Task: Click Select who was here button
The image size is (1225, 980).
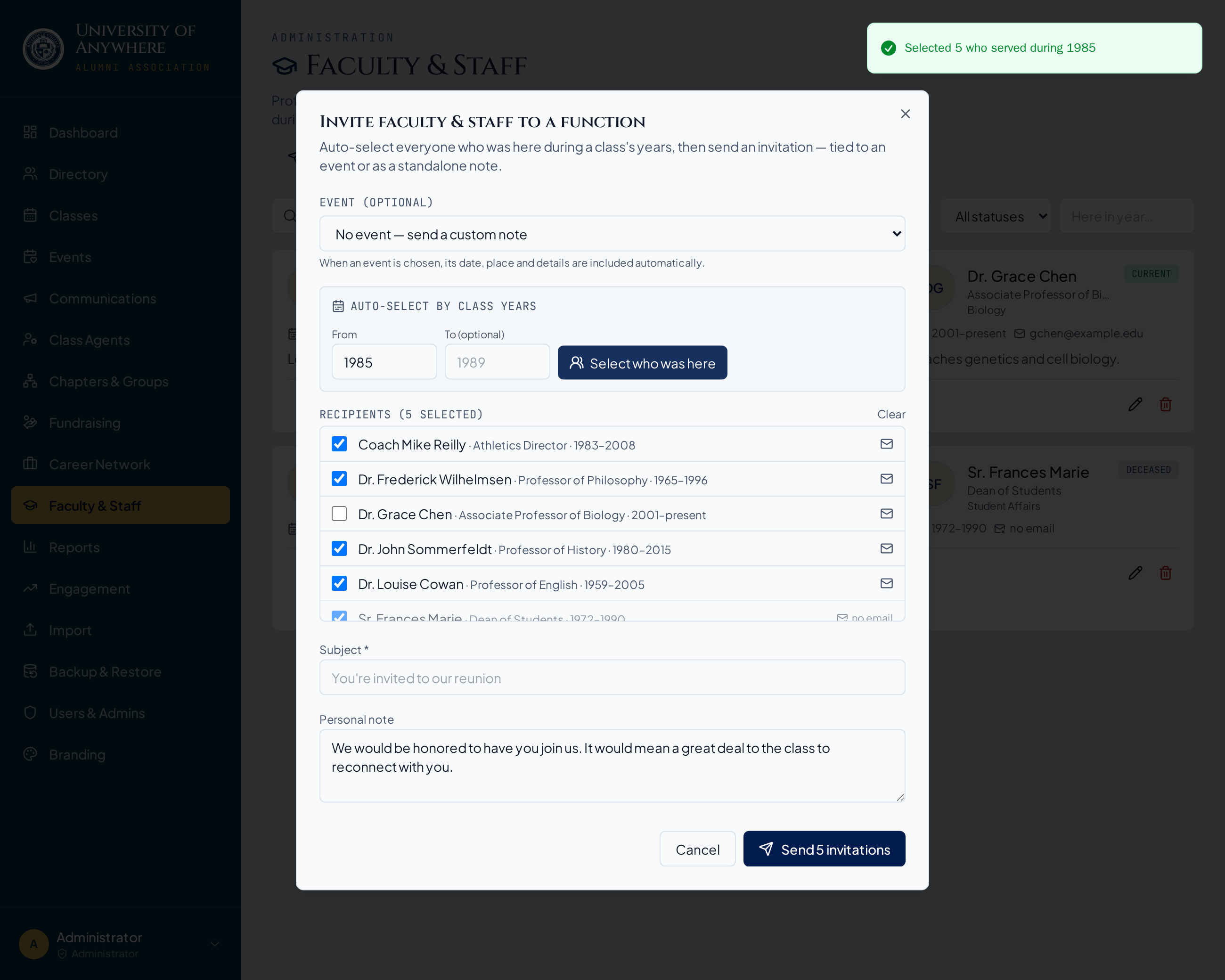Action: pos(642,362)
